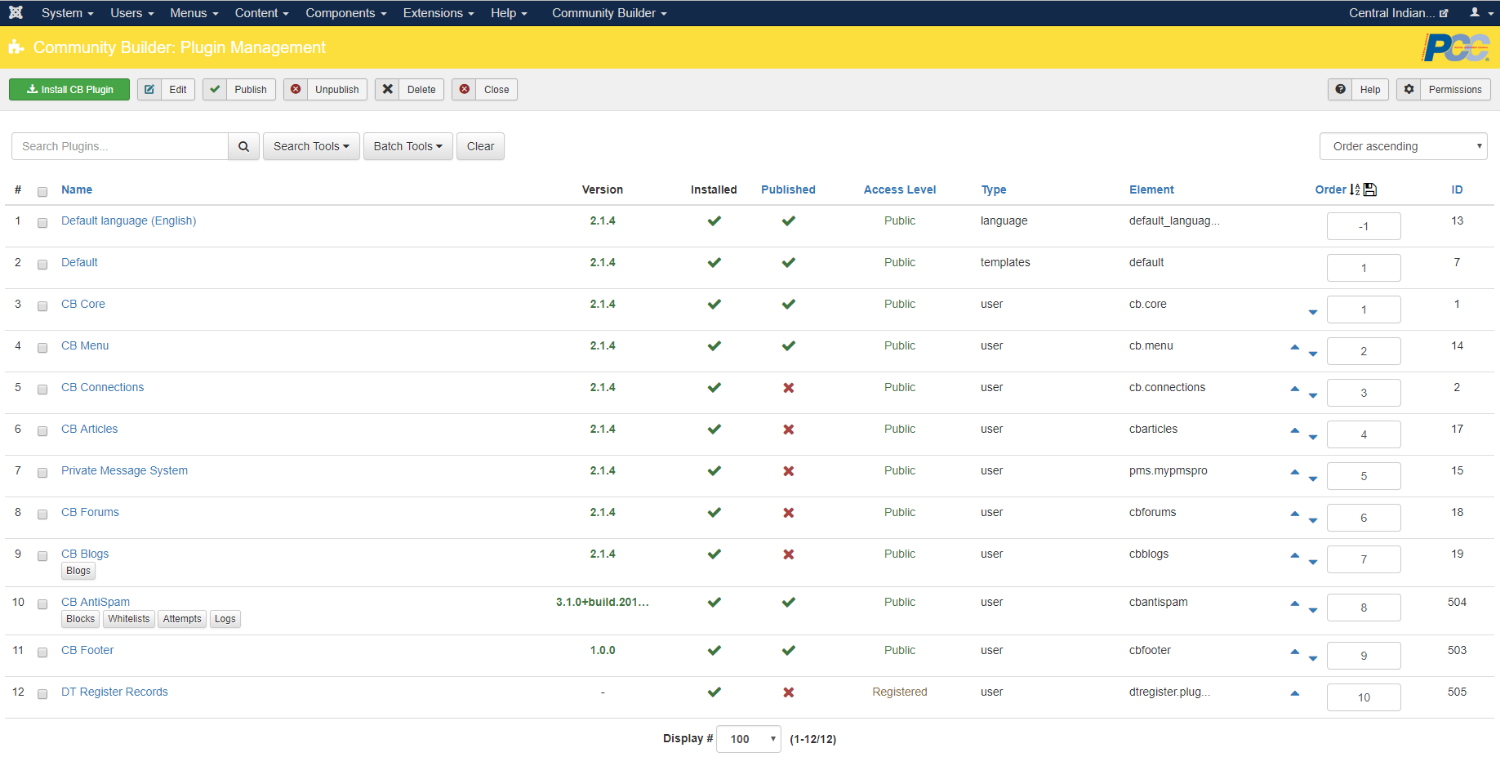The image size is (1500, 761).
Task: Open the Components menu
Action: (347, 13)
